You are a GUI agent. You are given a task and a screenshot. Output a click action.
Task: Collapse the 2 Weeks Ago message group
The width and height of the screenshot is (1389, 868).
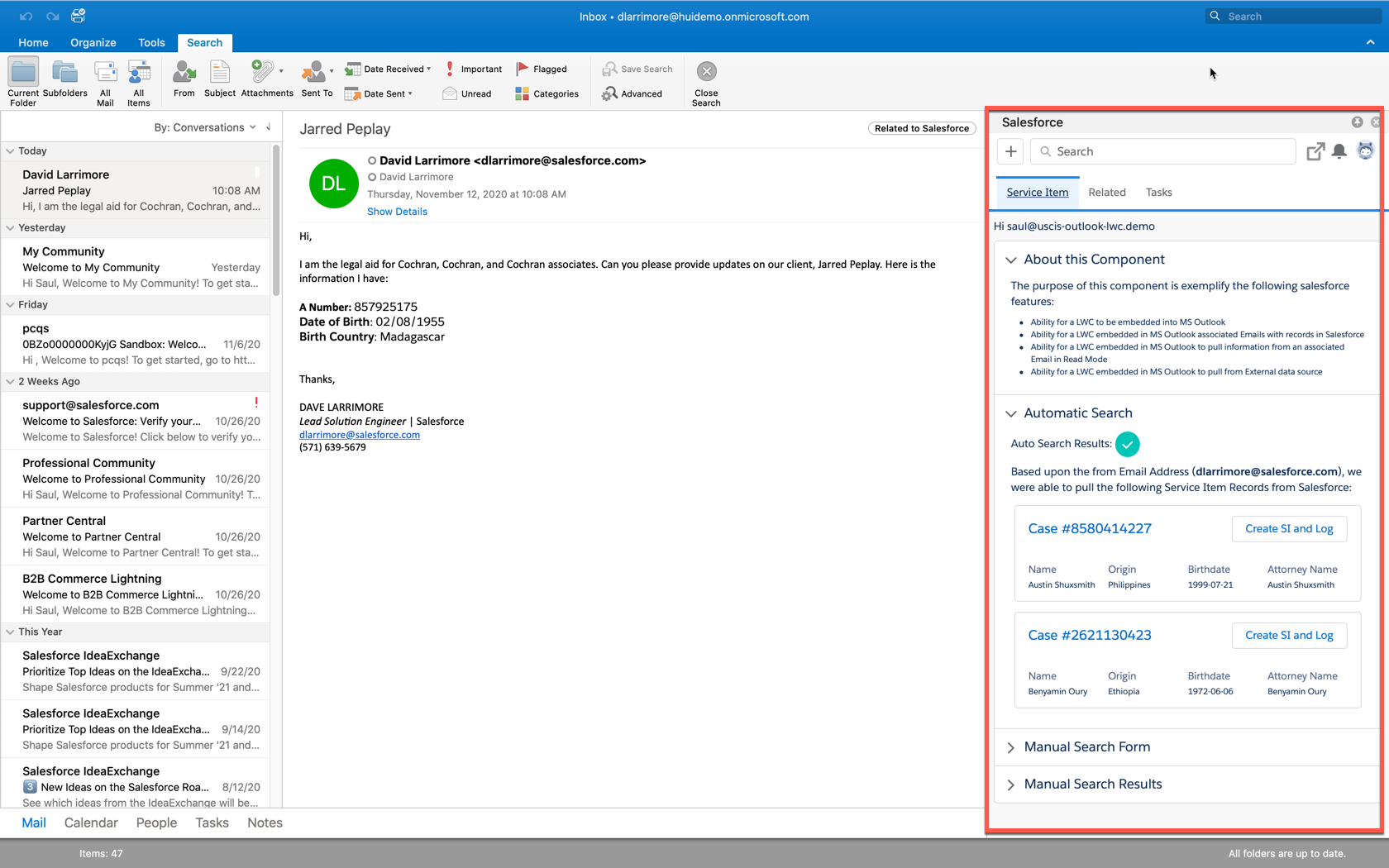point(10,381)
